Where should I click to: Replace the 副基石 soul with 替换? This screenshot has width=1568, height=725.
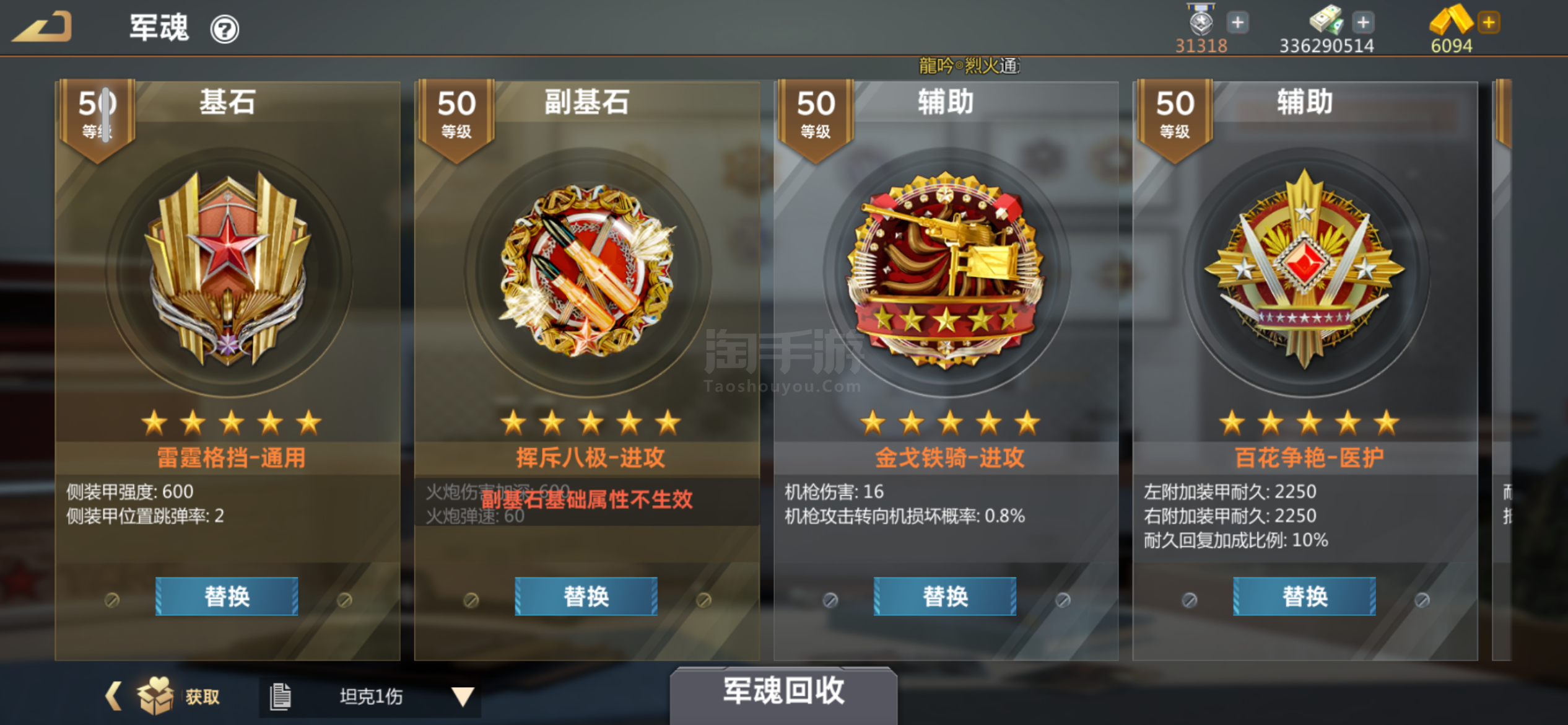586,596
